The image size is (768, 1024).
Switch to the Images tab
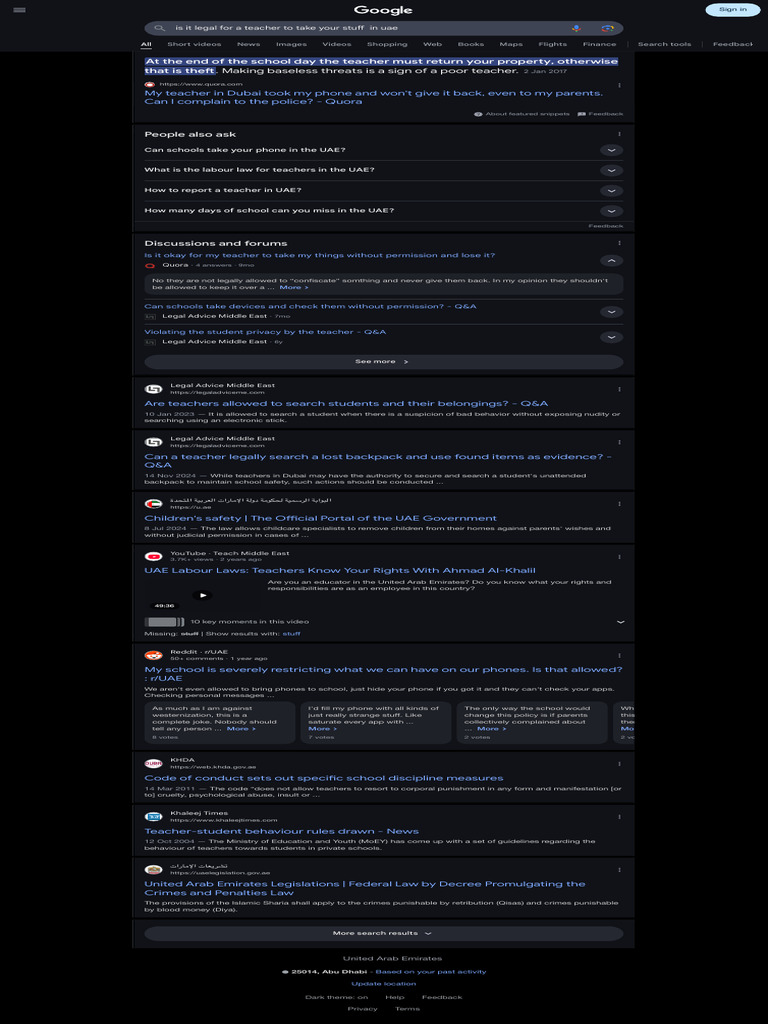[291, 44]
